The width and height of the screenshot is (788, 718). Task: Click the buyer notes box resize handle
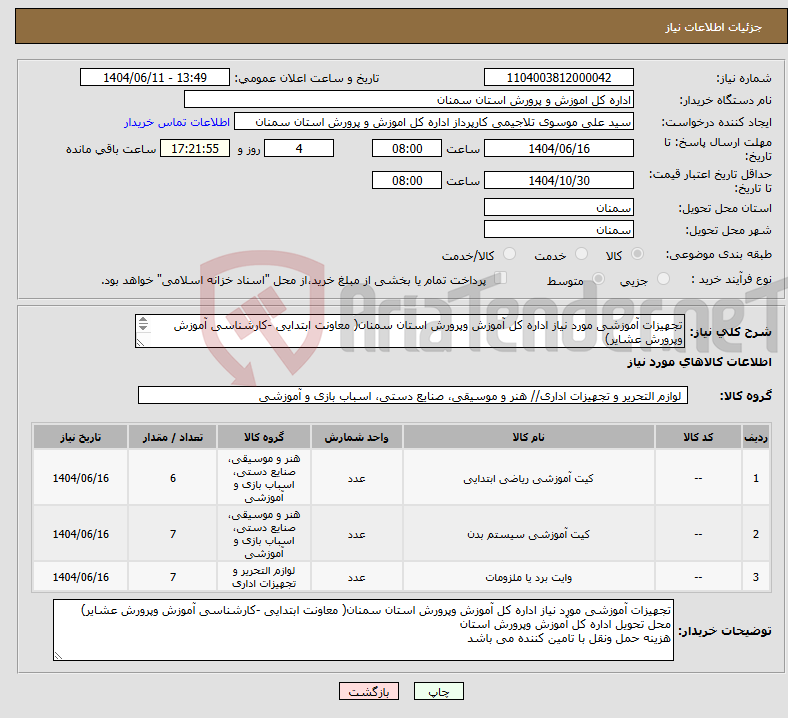pyautogui.click(x=58, y=655)
